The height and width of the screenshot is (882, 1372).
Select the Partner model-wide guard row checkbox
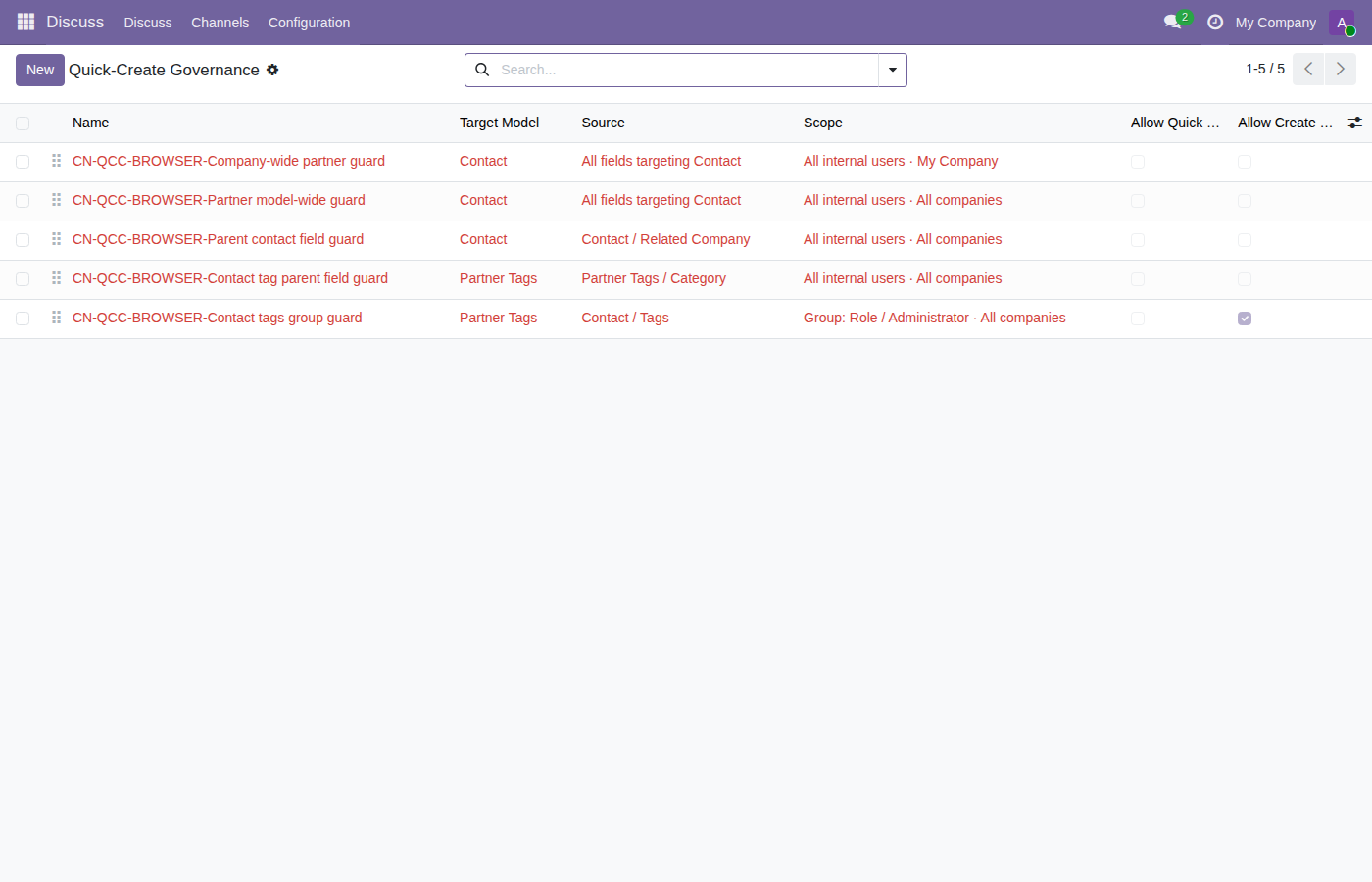click(x=23, y=201)
